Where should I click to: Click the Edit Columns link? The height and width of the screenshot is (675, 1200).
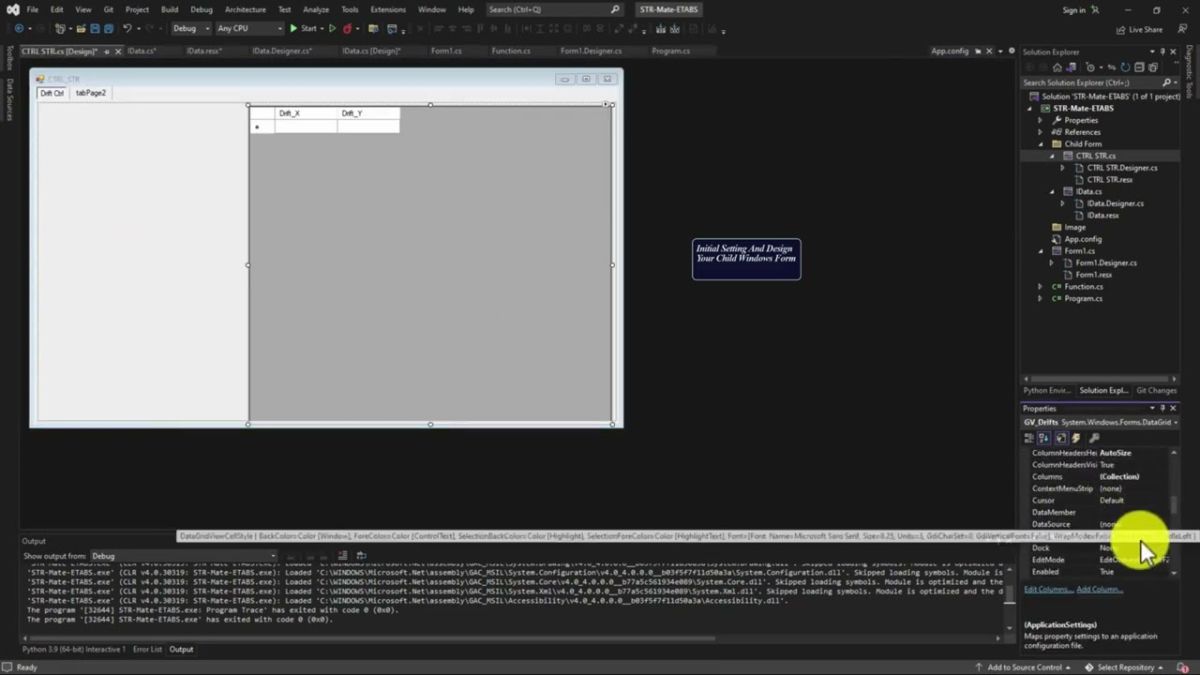point(1048,589)
